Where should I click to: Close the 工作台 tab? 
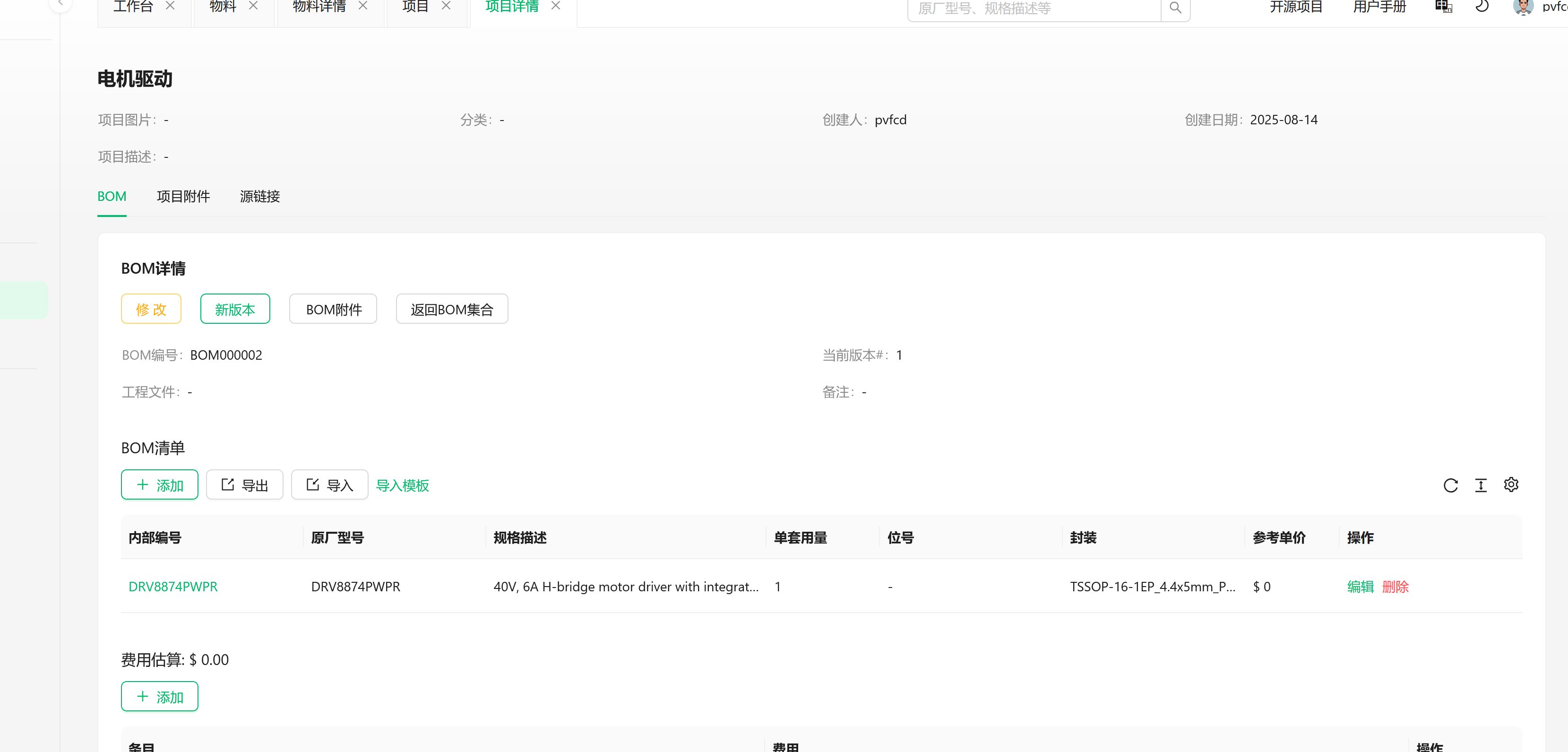pyautogui.click(x=171, y=6)
